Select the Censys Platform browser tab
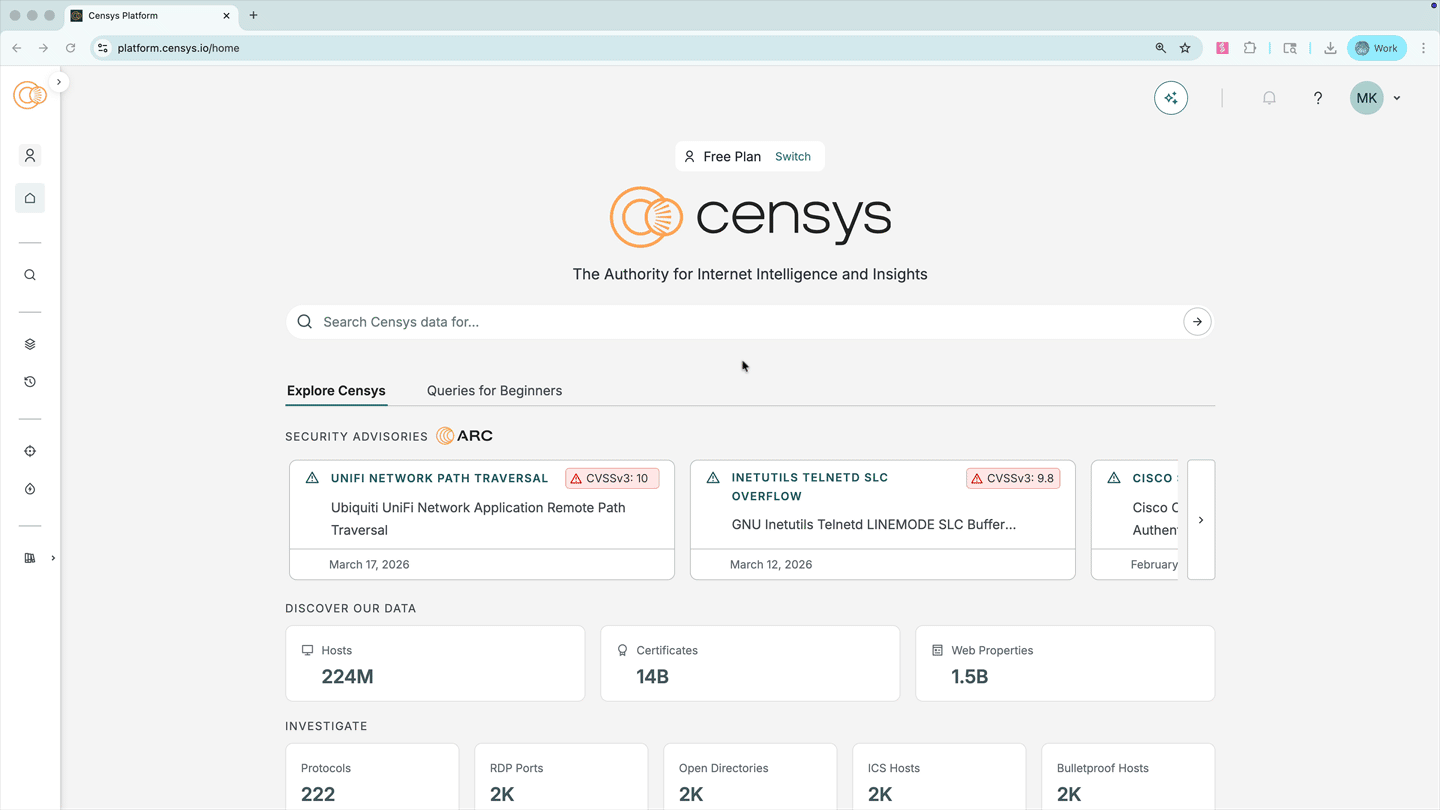 click(150, 16)
